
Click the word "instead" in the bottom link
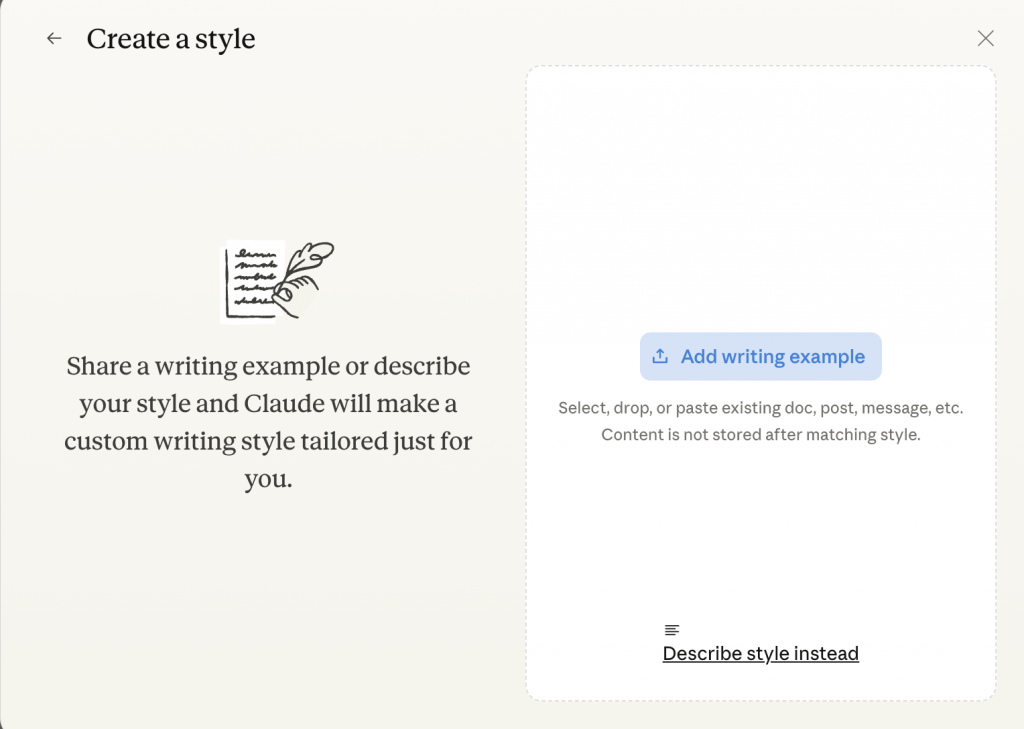[x=825, y=654]
